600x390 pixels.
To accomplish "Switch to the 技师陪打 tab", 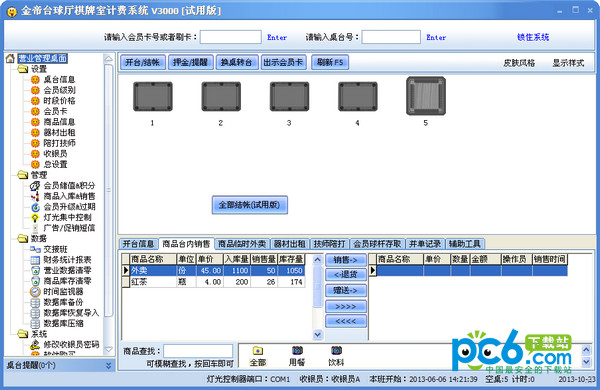I will 329,244.
